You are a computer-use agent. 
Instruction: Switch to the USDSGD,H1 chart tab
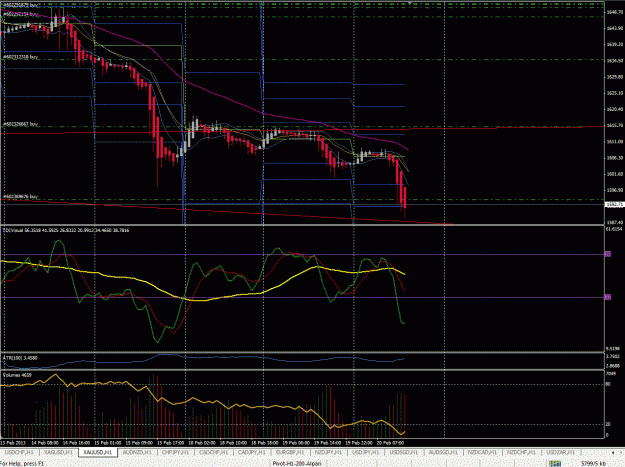[403, 452]
